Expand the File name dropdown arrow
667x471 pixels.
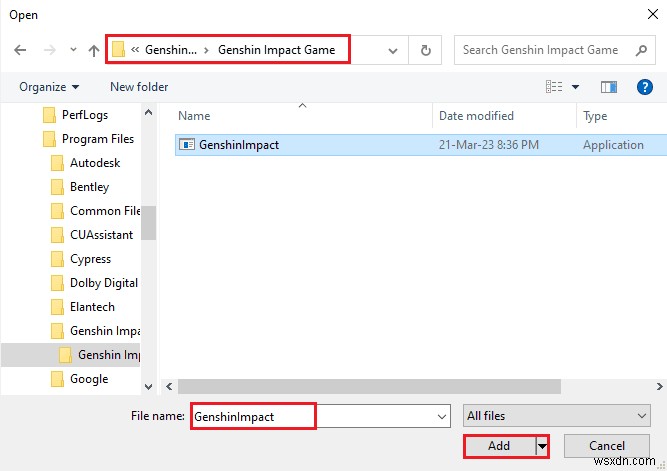(x=442, y=417)
